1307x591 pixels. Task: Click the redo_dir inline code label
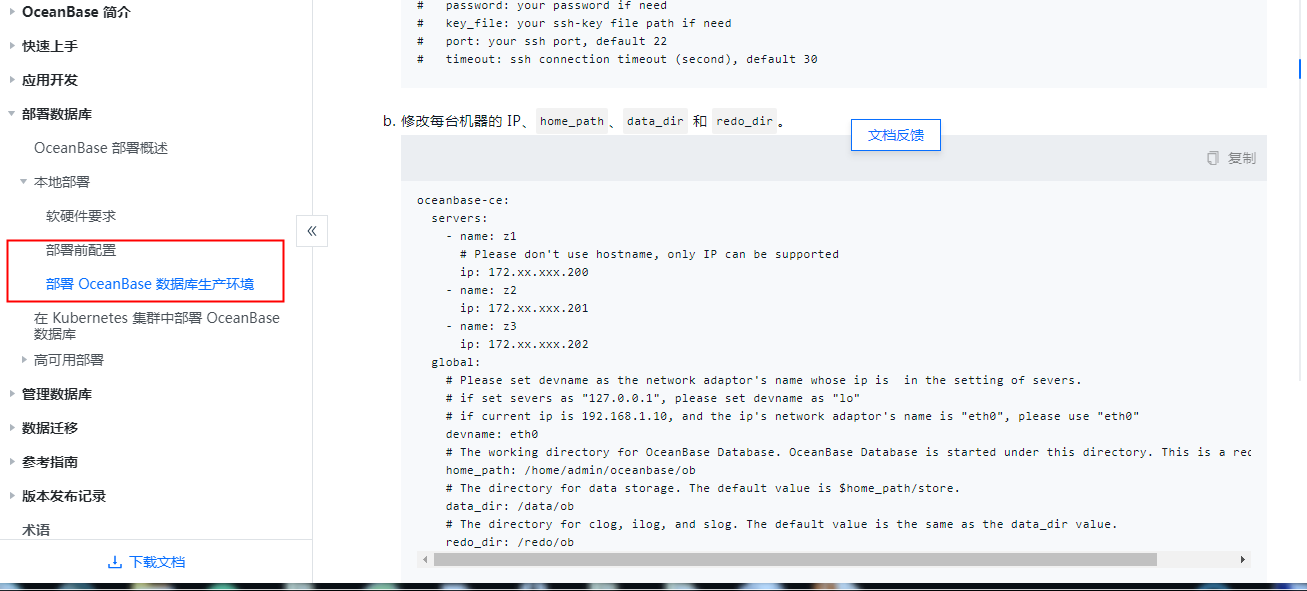click(745, 121)
